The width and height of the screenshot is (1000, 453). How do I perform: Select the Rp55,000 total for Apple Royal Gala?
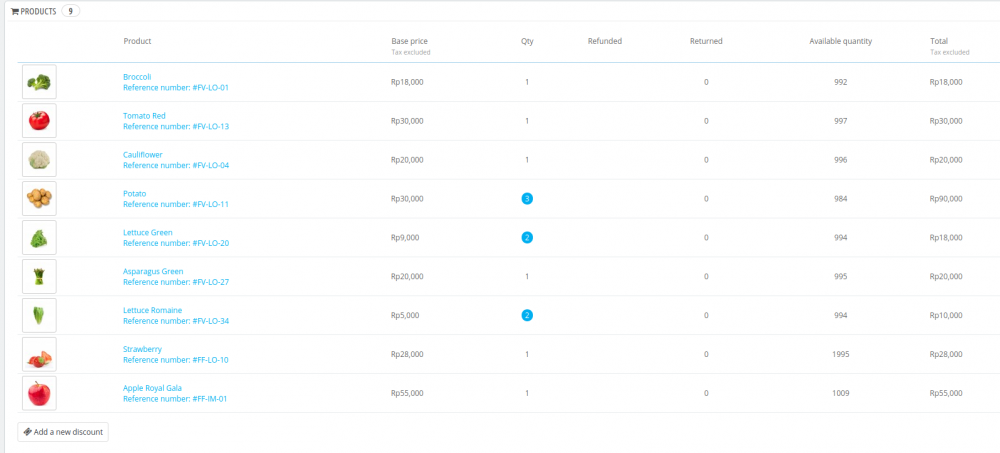coord(946,393)
